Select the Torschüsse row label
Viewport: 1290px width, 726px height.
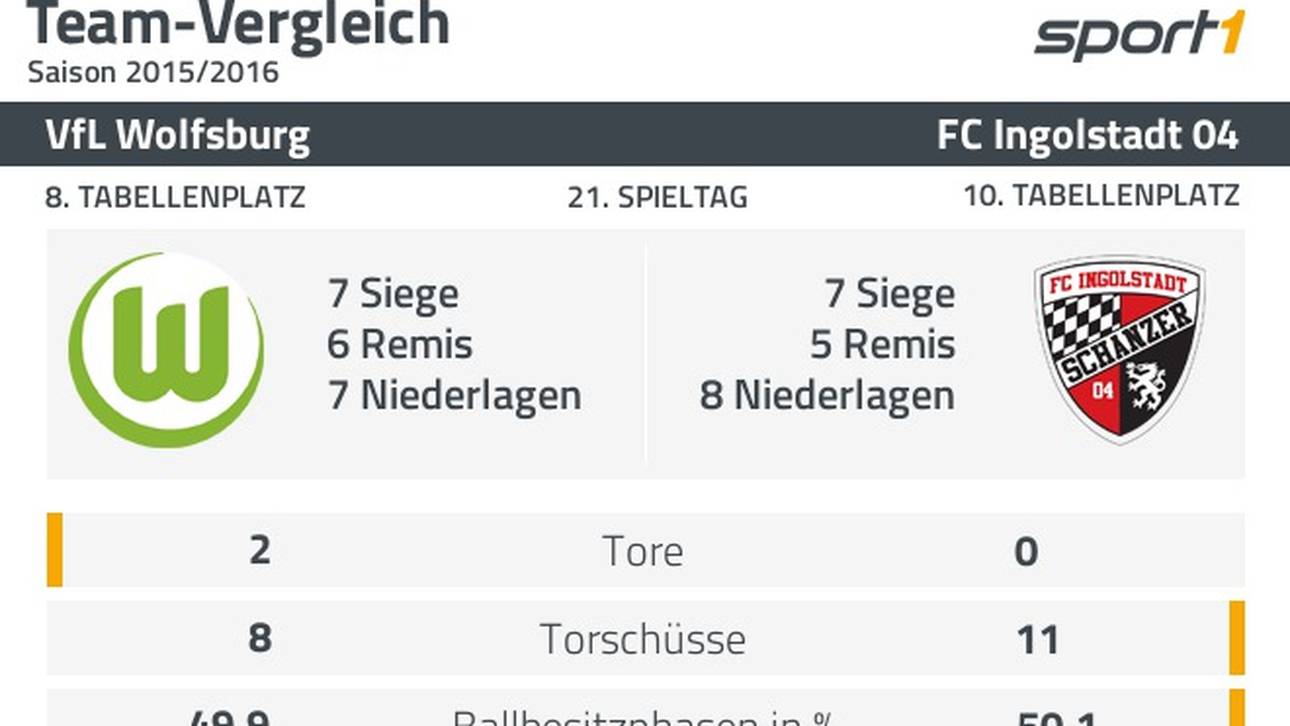(643, 639)
